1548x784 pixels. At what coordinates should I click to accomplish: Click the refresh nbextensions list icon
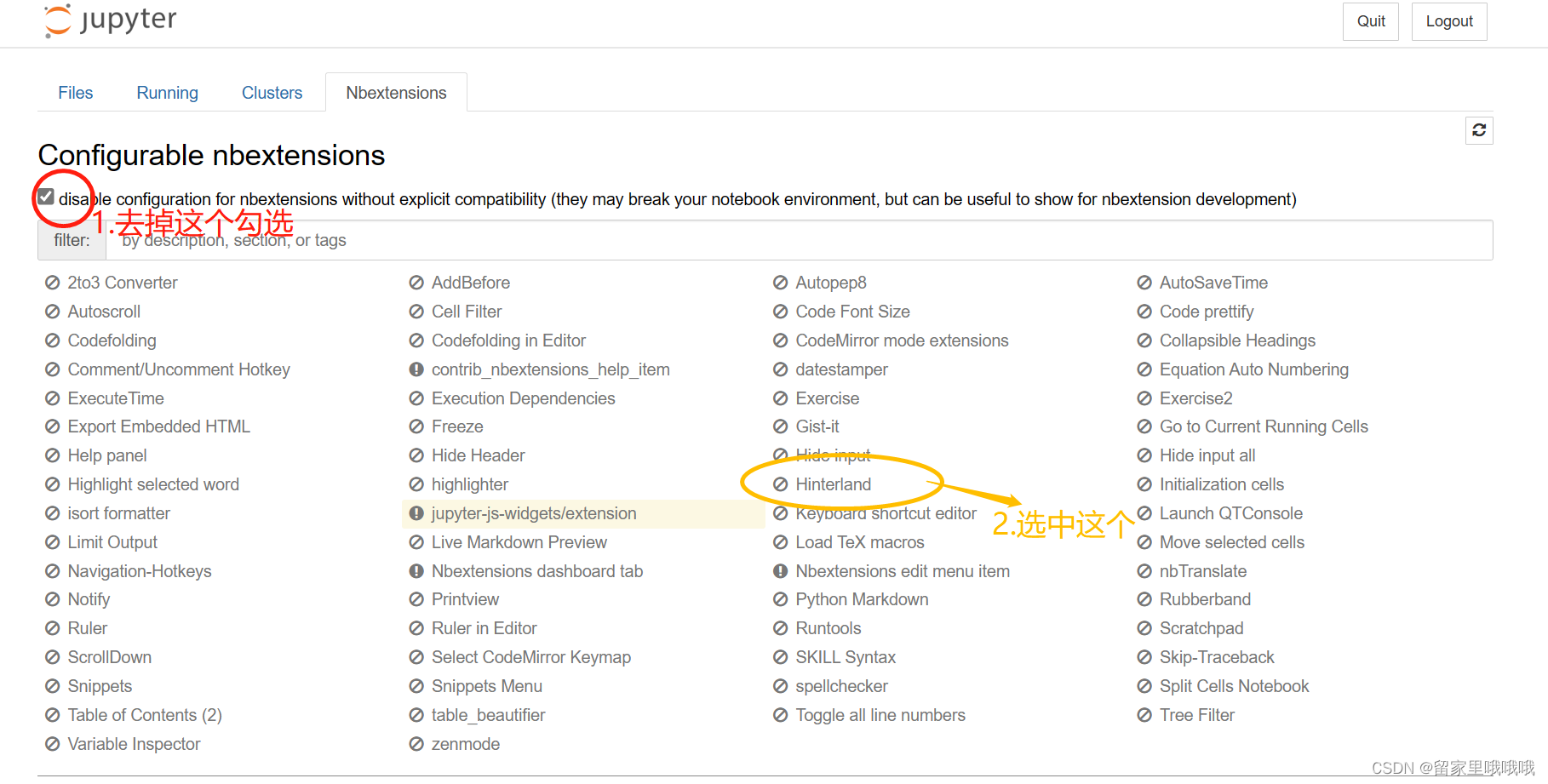click(1479, 130)
